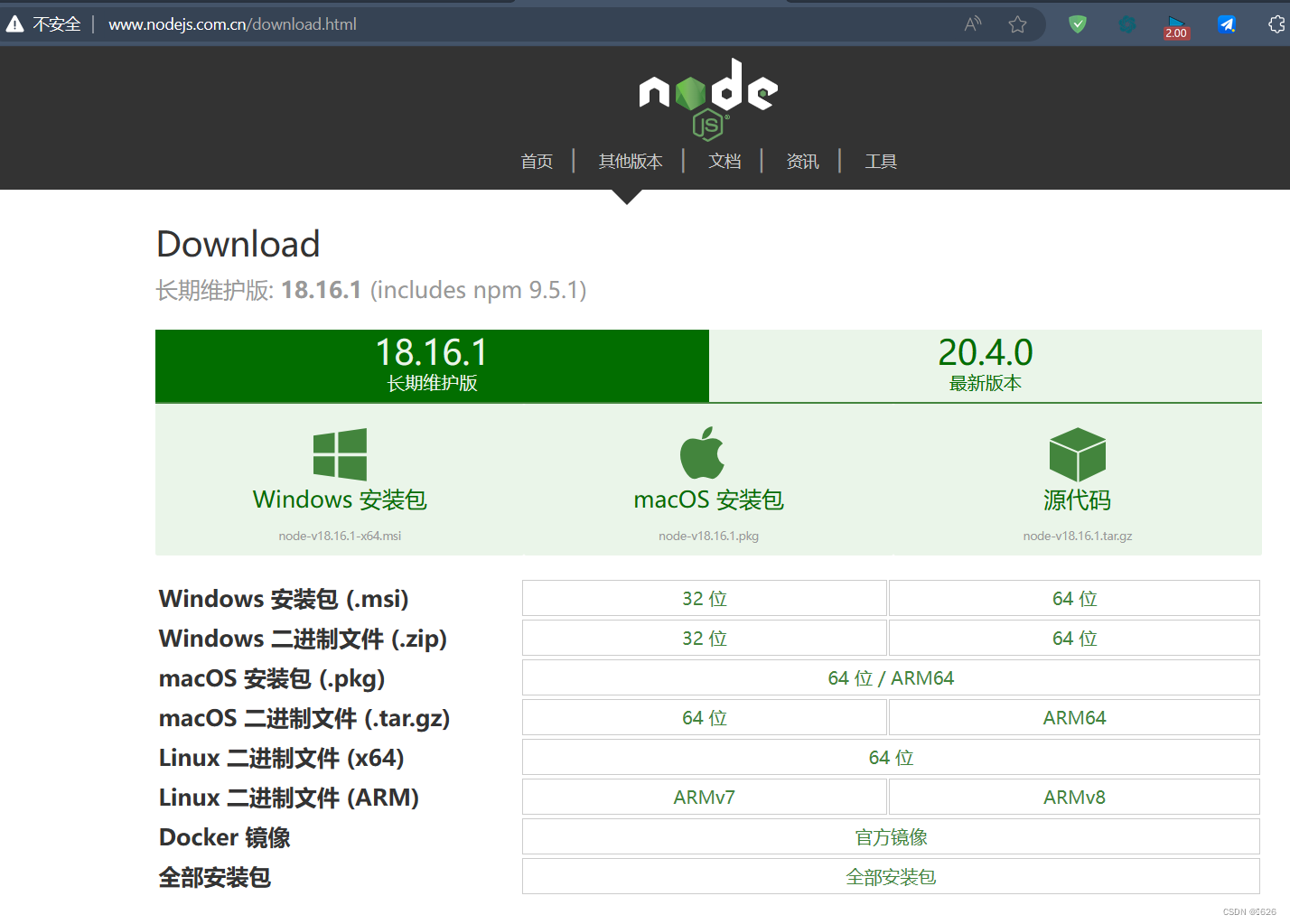1290x924 pixels.
Task: Open the 资讯 navigation item
Action: [802, 161]
